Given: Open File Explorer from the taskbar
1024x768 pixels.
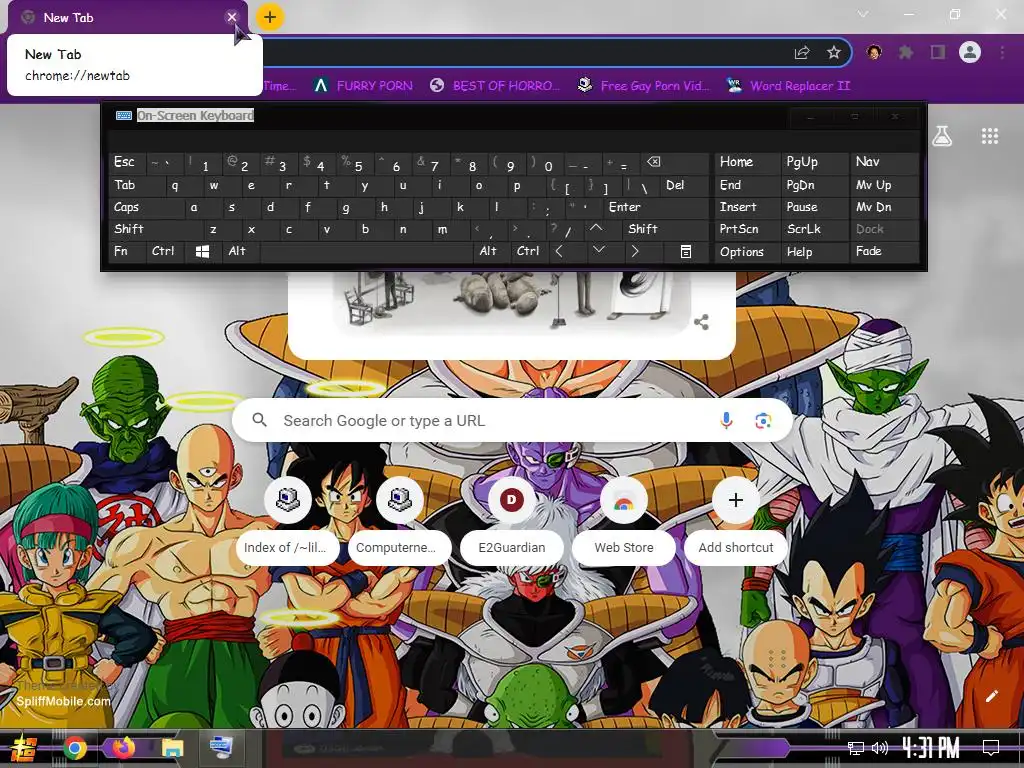Looking at the screenshot, I should 172,748.
